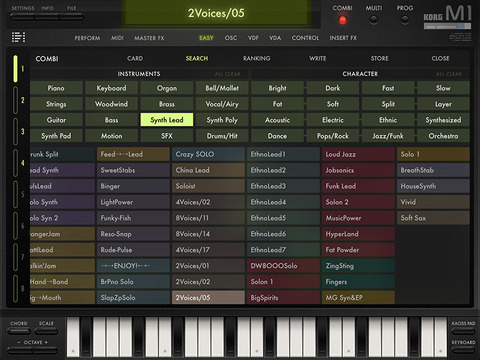This screenshot has width=480, height=360.
Task: Load the Soft Sax preset
Action: point(433,218)
